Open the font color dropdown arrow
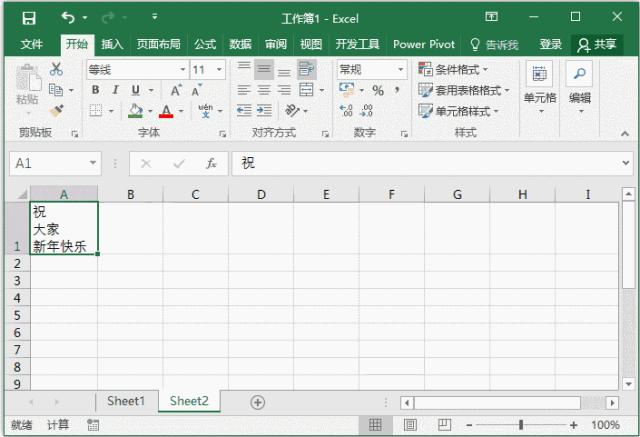Viewport: 640px width, 437px height. point(181,111)
